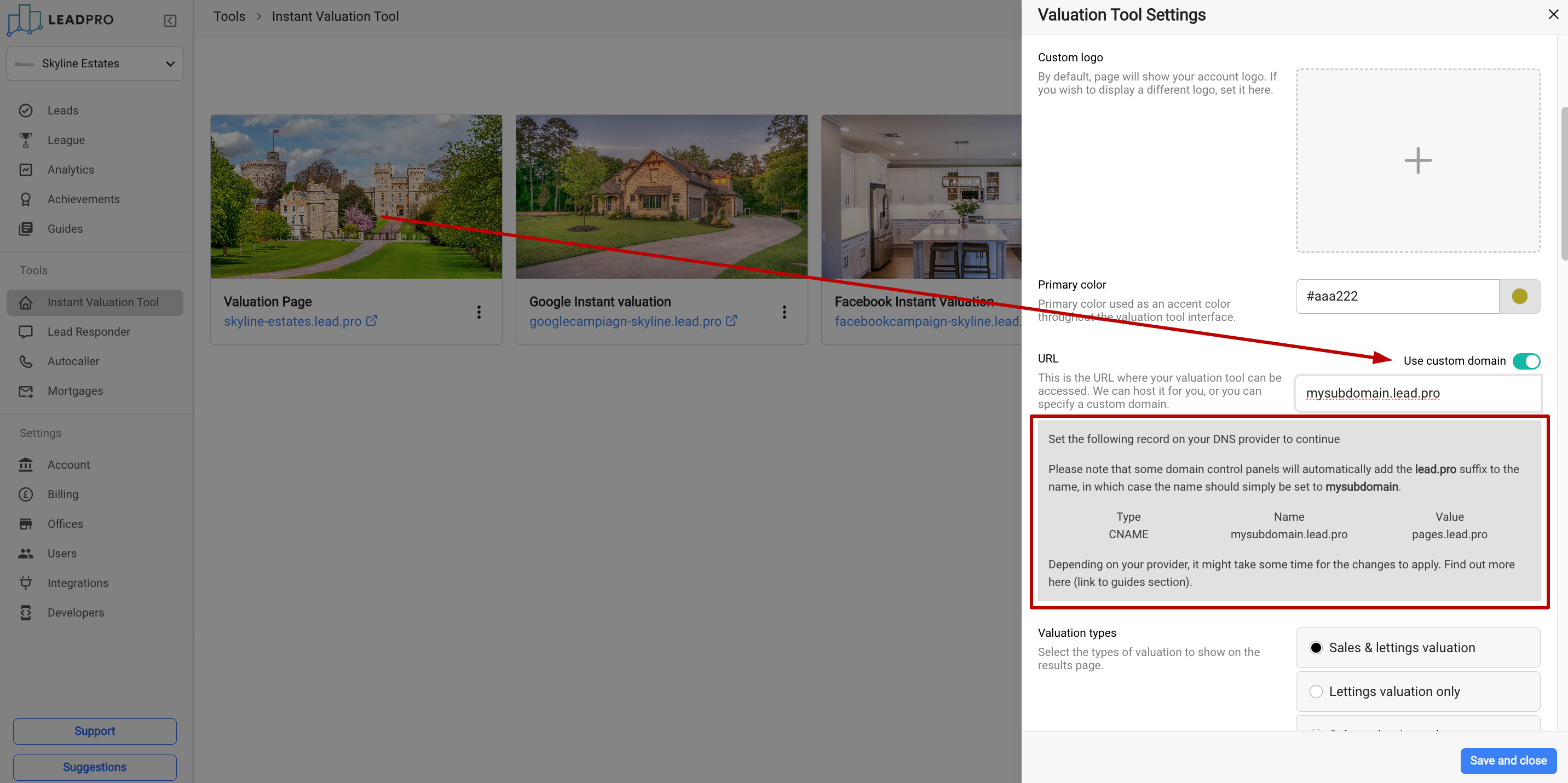Click the Offices storefront icon
The height and width of the screenshot is (783, 1568).
(x=26, y=523)
